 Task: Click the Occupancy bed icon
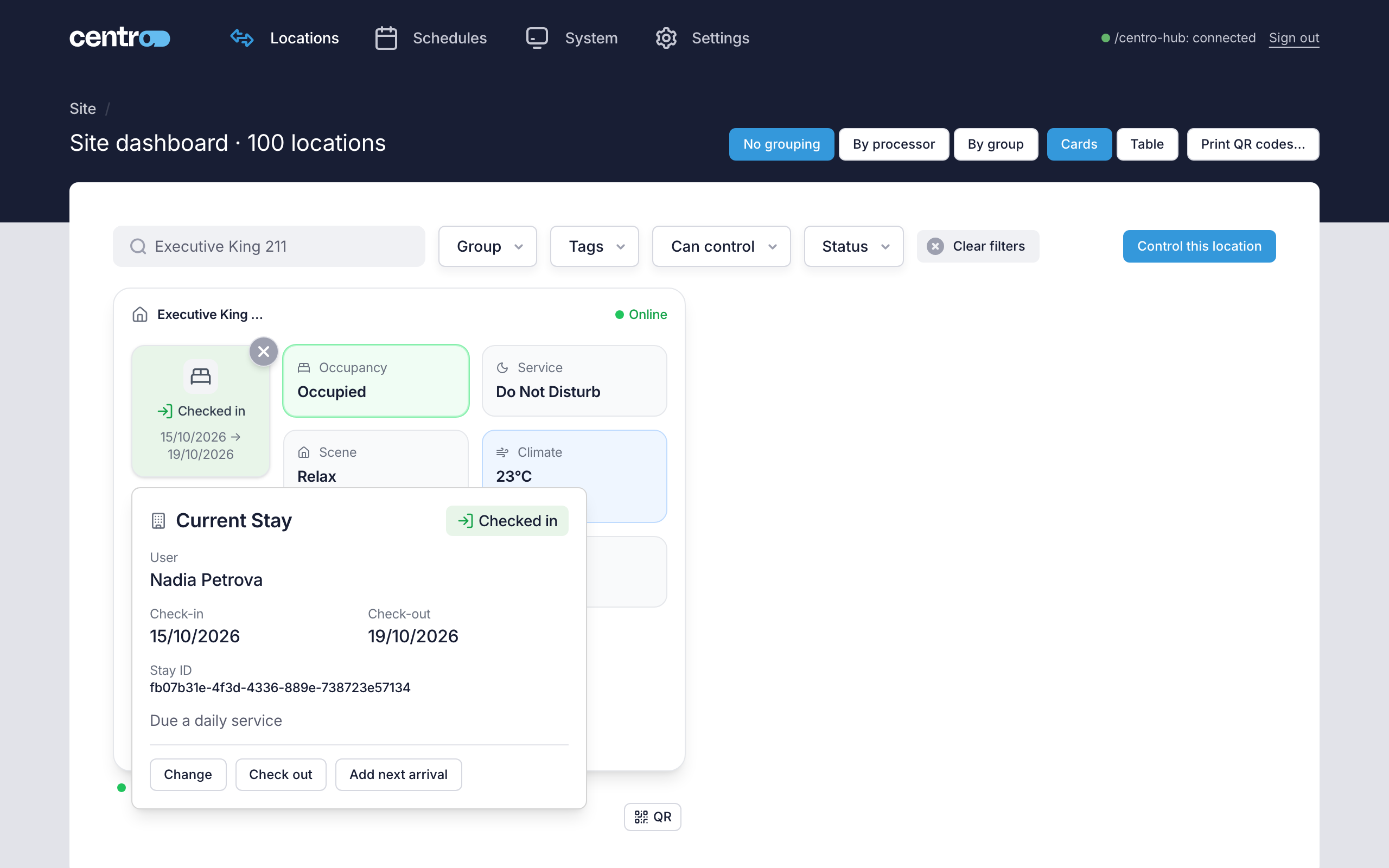304,368
